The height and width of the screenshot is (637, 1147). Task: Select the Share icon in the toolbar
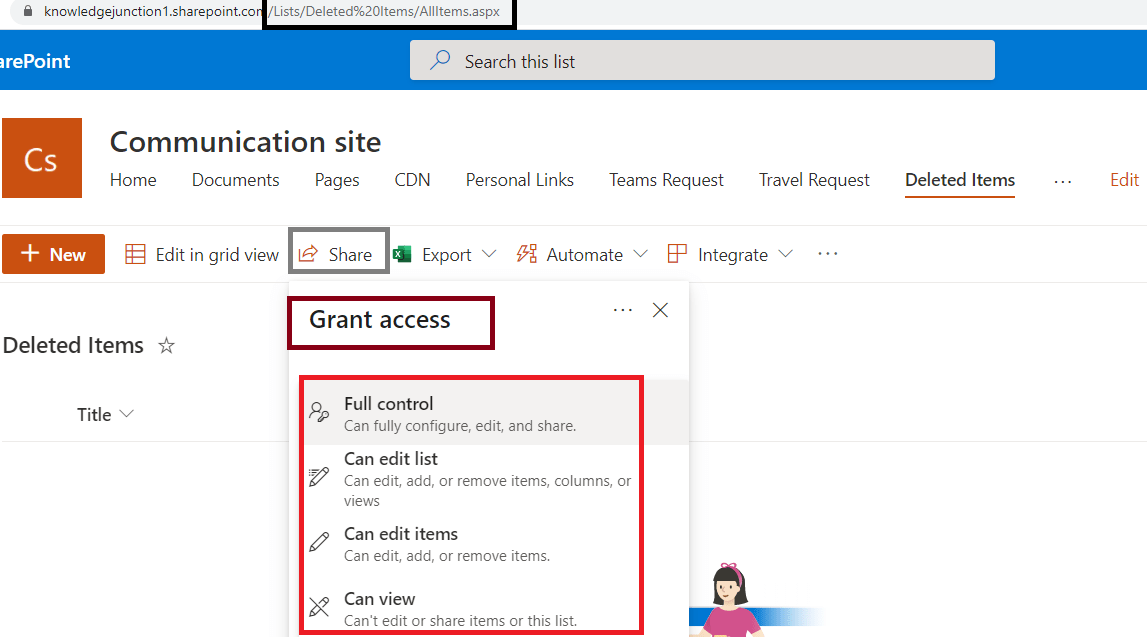coord(307,253)
